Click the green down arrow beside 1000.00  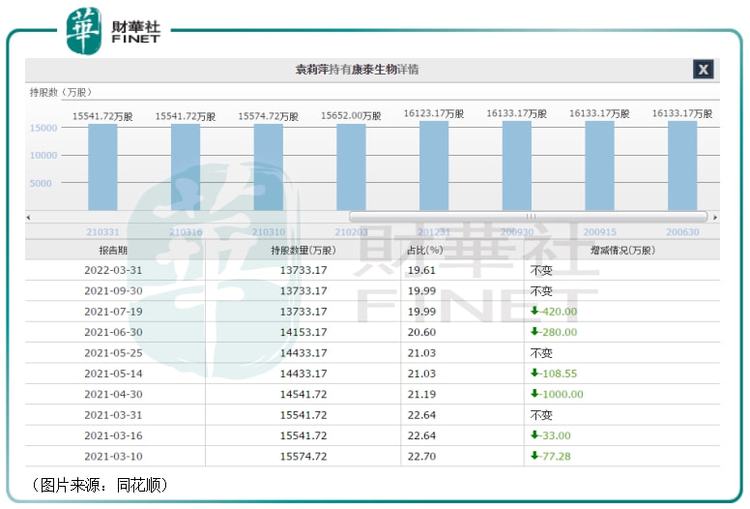(535, 394)
